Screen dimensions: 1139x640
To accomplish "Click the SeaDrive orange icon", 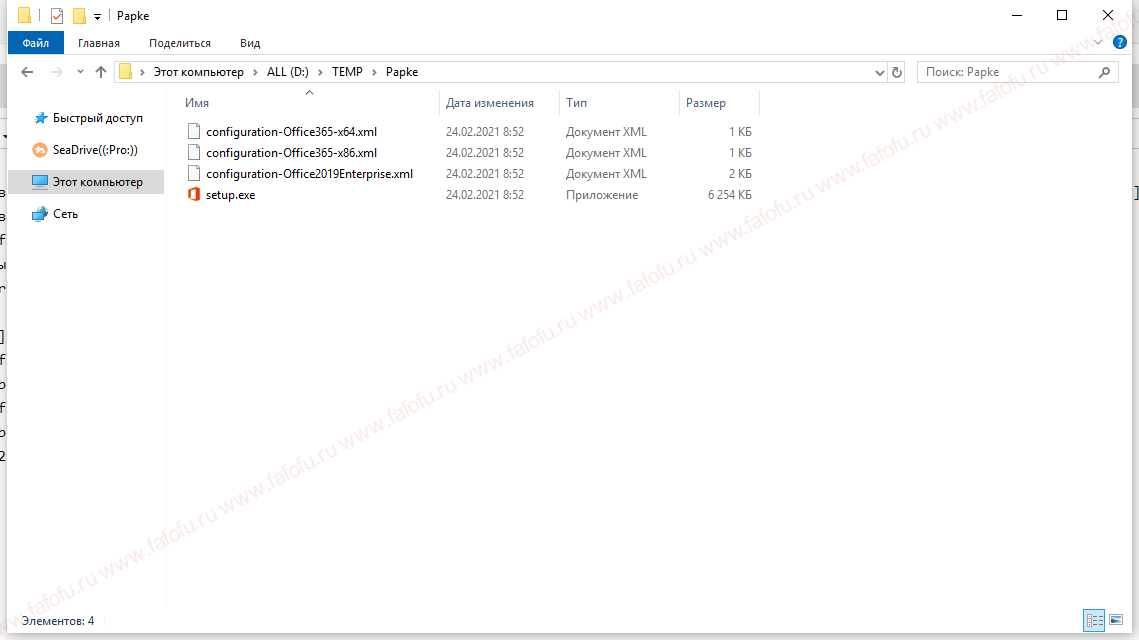I will pos(40,150).
